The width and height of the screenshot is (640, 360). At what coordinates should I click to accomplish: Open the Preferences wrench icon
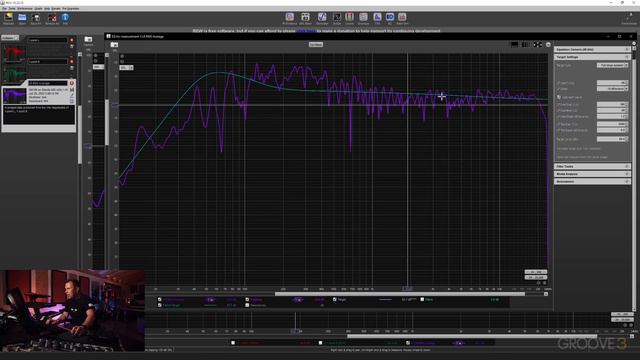(x=629, y=17)
